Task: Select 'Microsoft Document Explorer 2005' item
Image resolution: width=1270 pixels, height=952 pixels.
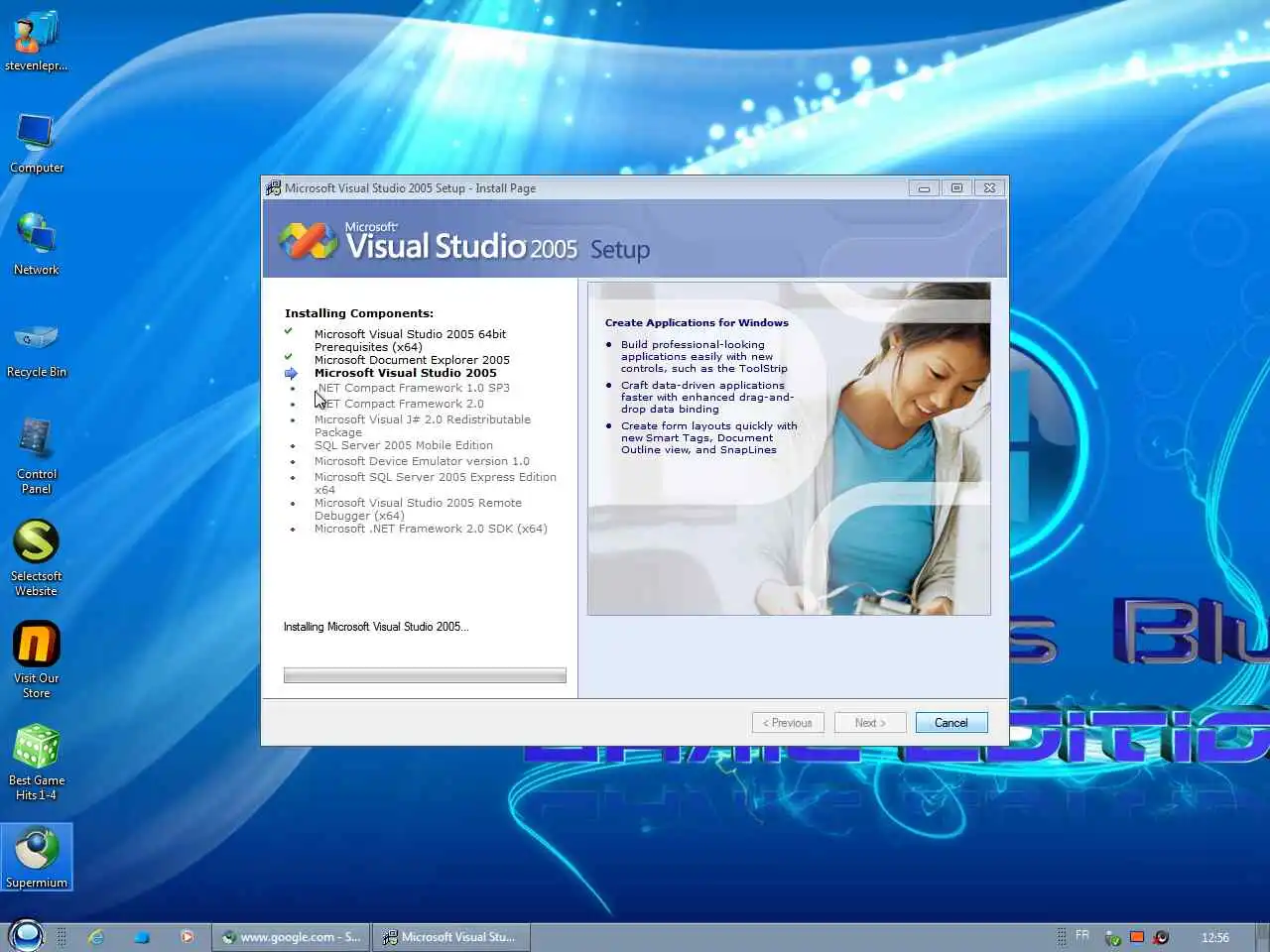Action: pos(412,360)
